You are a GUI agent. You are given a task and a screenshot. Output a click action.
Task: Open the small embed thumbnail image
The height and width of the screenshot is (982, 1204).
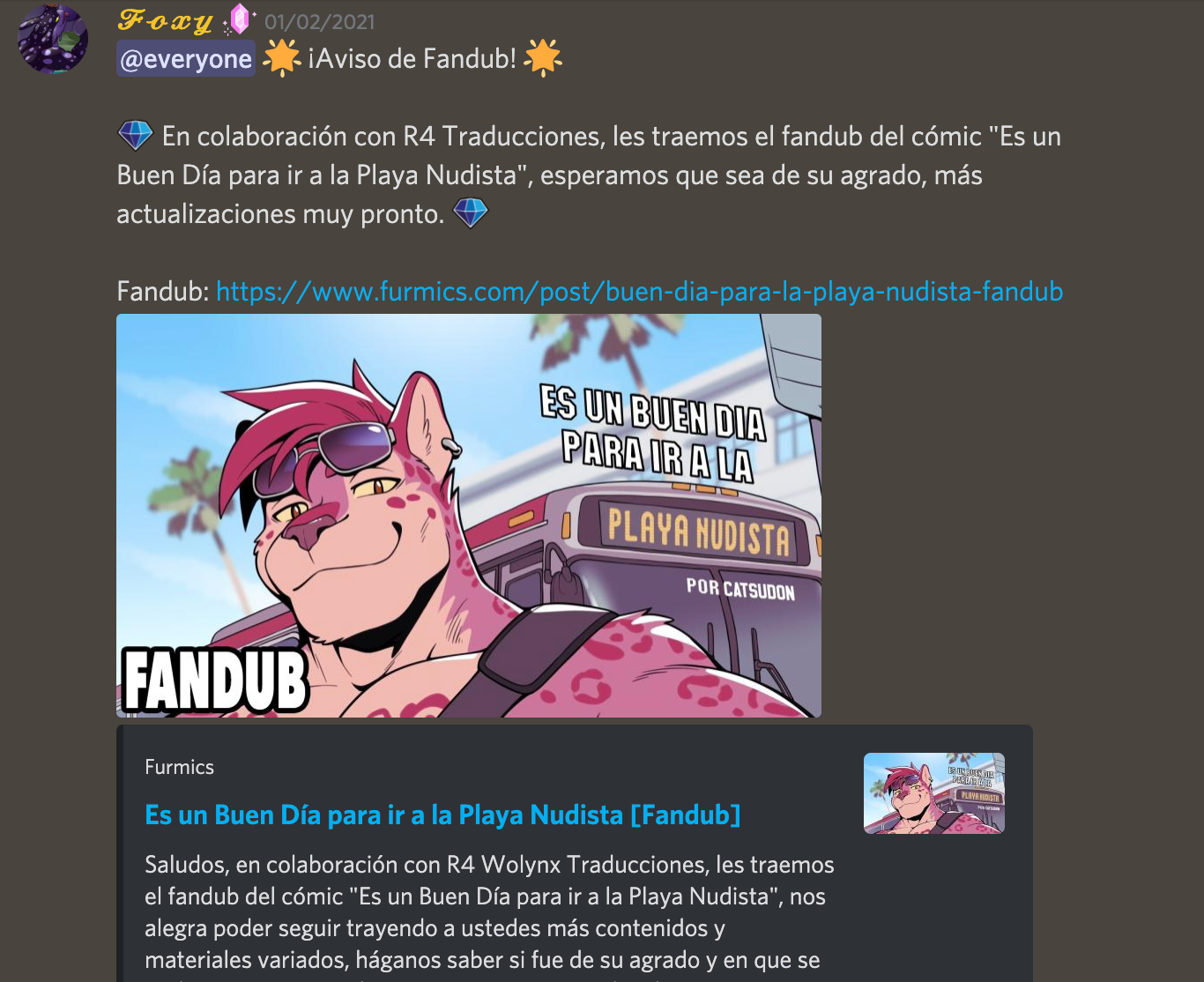pos(934,793)
